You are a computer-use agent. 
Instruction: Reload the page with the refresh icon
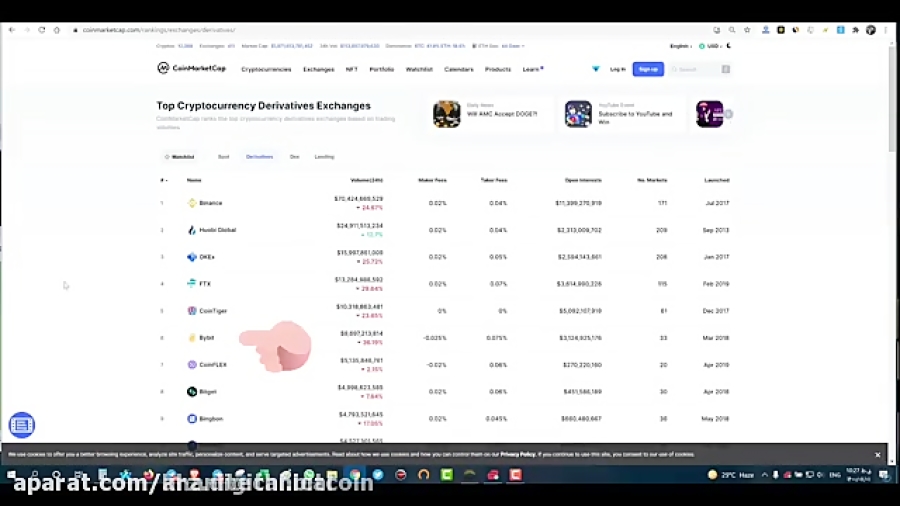point(41,30)
